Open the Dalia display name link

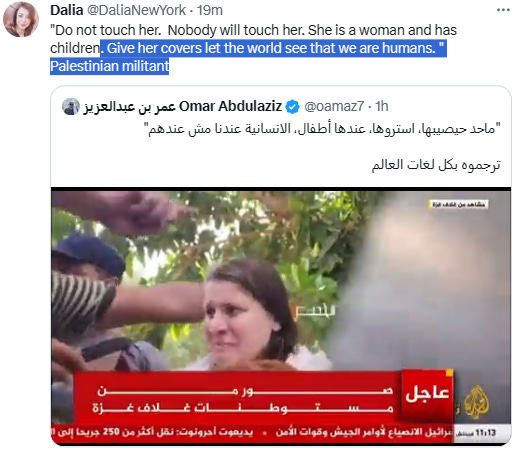[67, 10]
